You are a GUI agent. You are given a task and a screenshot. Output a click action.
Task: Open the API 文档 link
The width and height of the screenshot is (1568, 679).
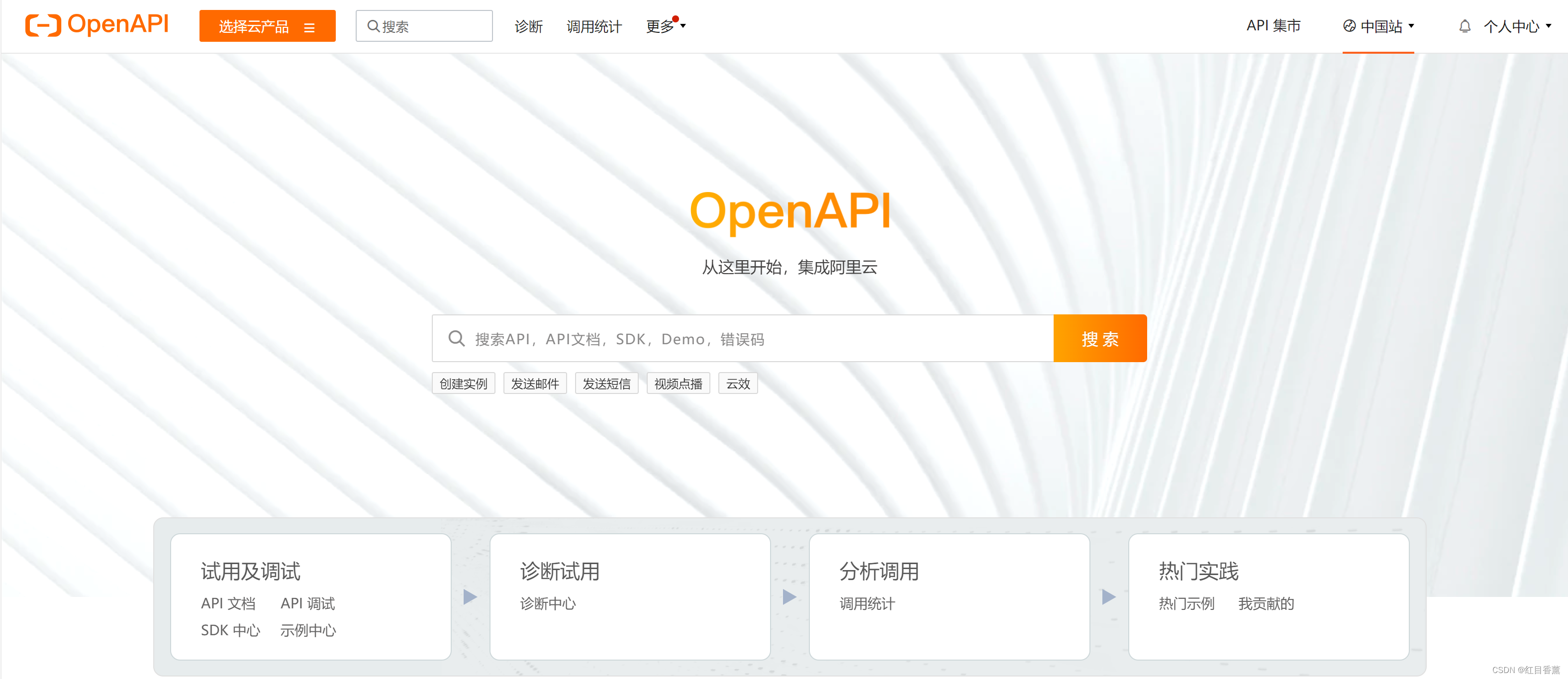[228, 603]
